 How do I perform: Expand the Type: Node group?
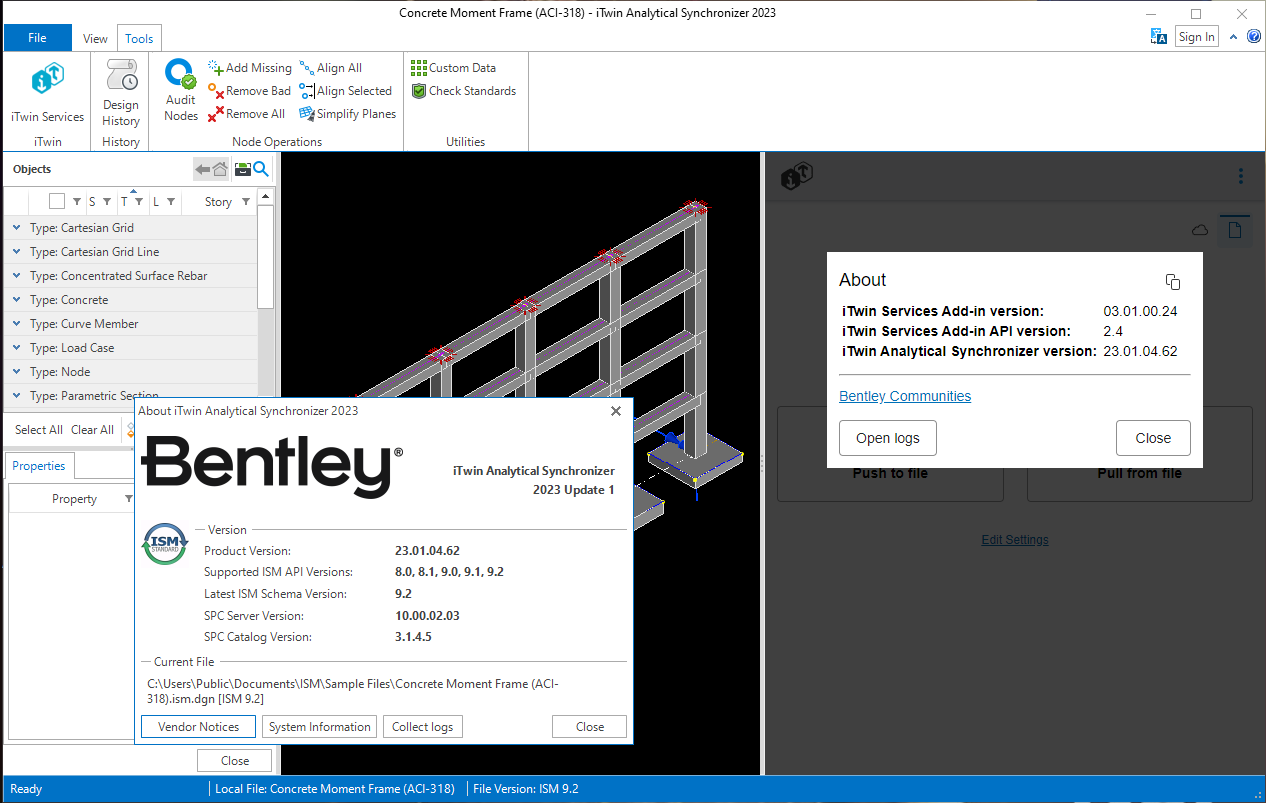[16, 372]
